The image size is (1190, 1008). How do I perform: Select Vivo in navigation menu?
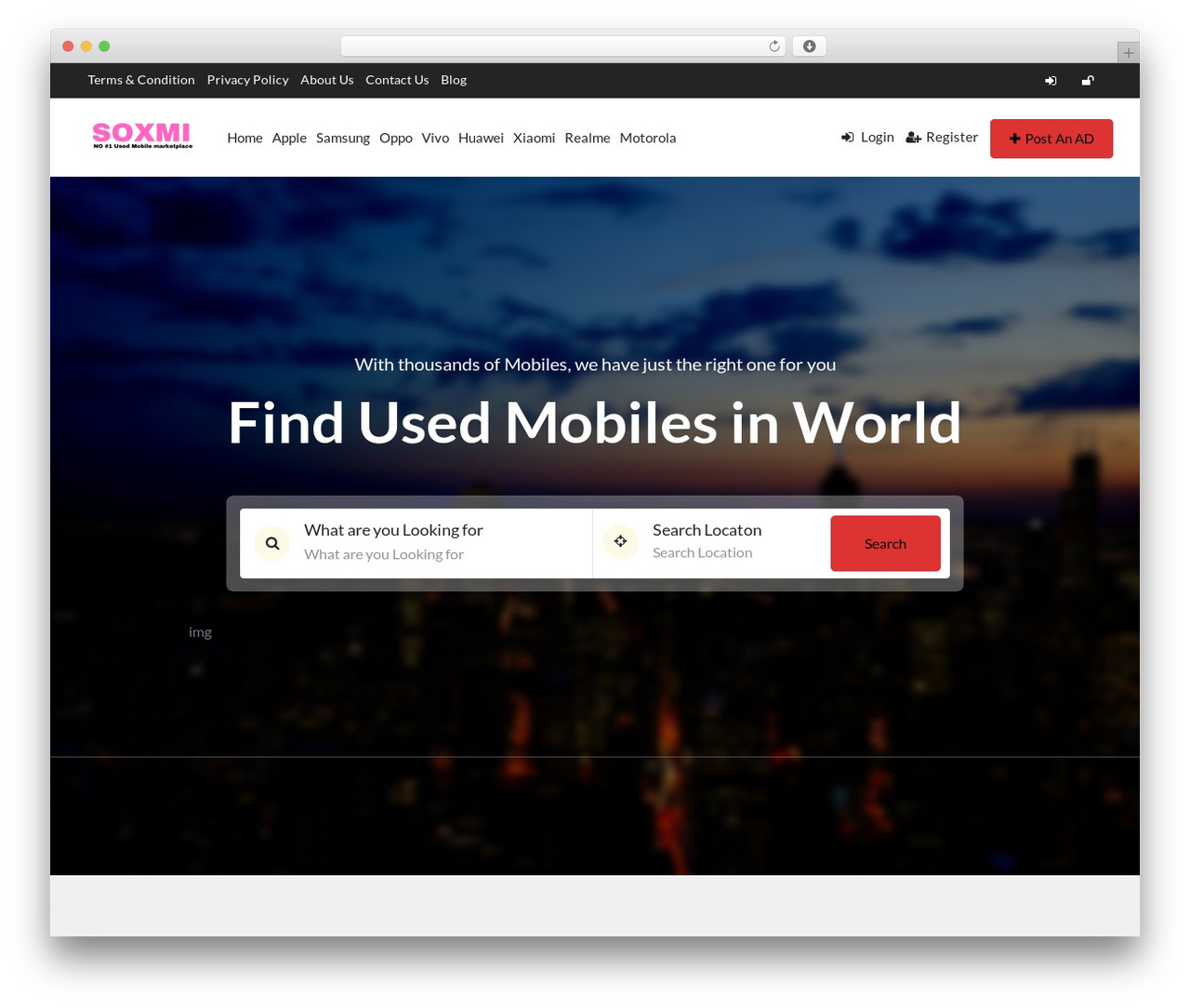435,138
